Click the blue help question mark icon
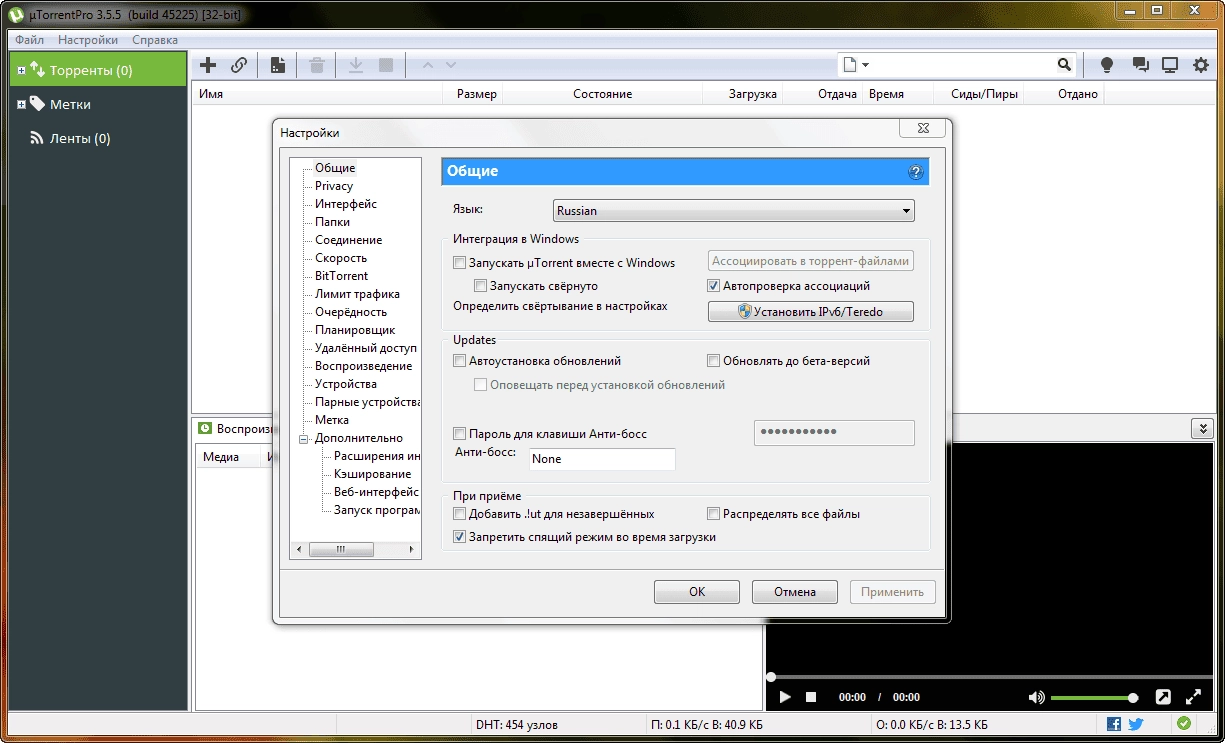The width and height of the screenshot is (1225, 743). (x=915, y=172)
